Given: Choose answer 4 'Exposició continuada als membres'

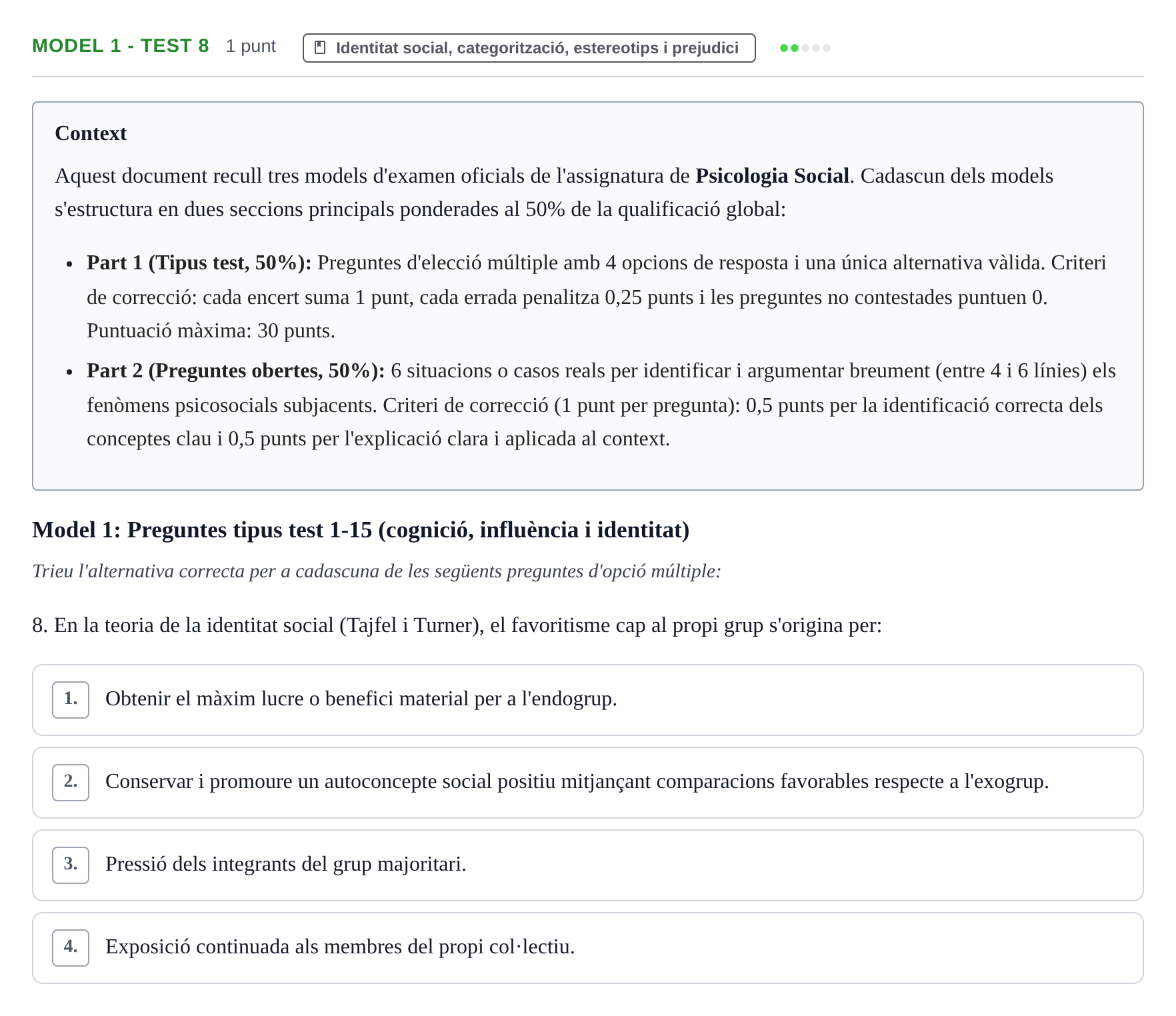Looking at the screenshot, I should (587, 948).
